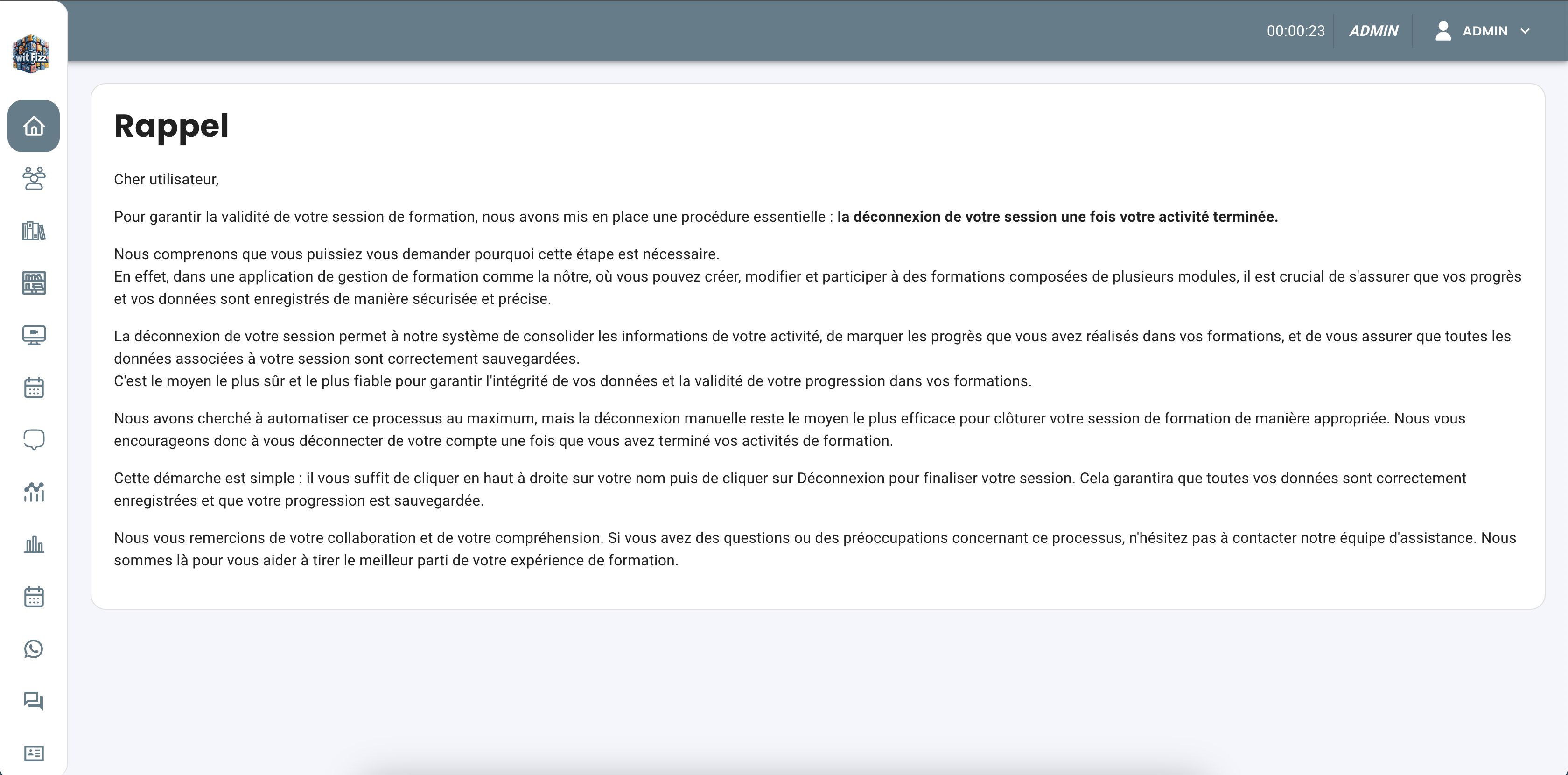
Task: Click the sentence starting 'En effet, dans une application'
Action: pos(818,287)
